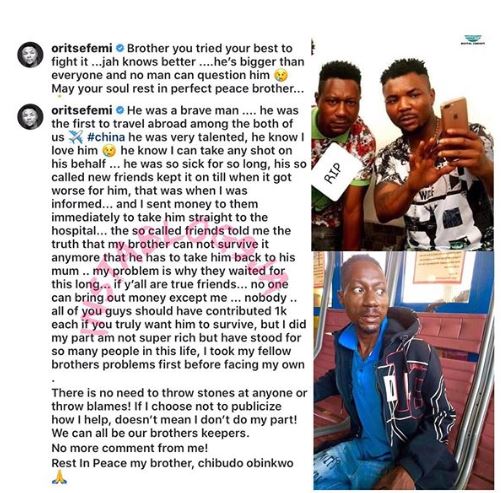Click the praying hands emoji at bottom
Image resolution: width=501 pixels, height=493 pixels.
coord(59,477)
